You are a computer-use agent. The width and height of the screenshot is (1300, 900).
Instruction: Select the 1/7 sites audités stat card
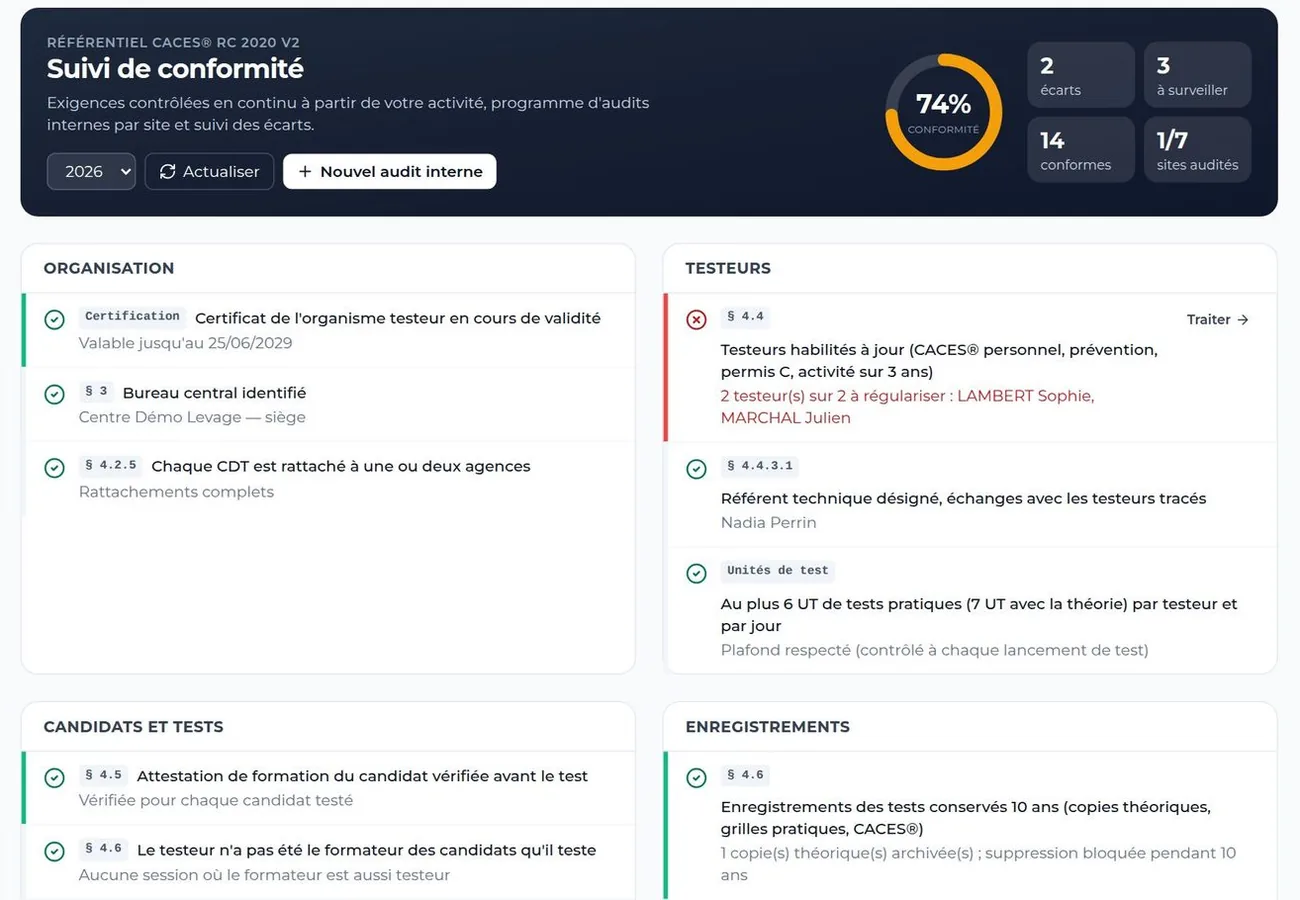(x=1197, y=150)
